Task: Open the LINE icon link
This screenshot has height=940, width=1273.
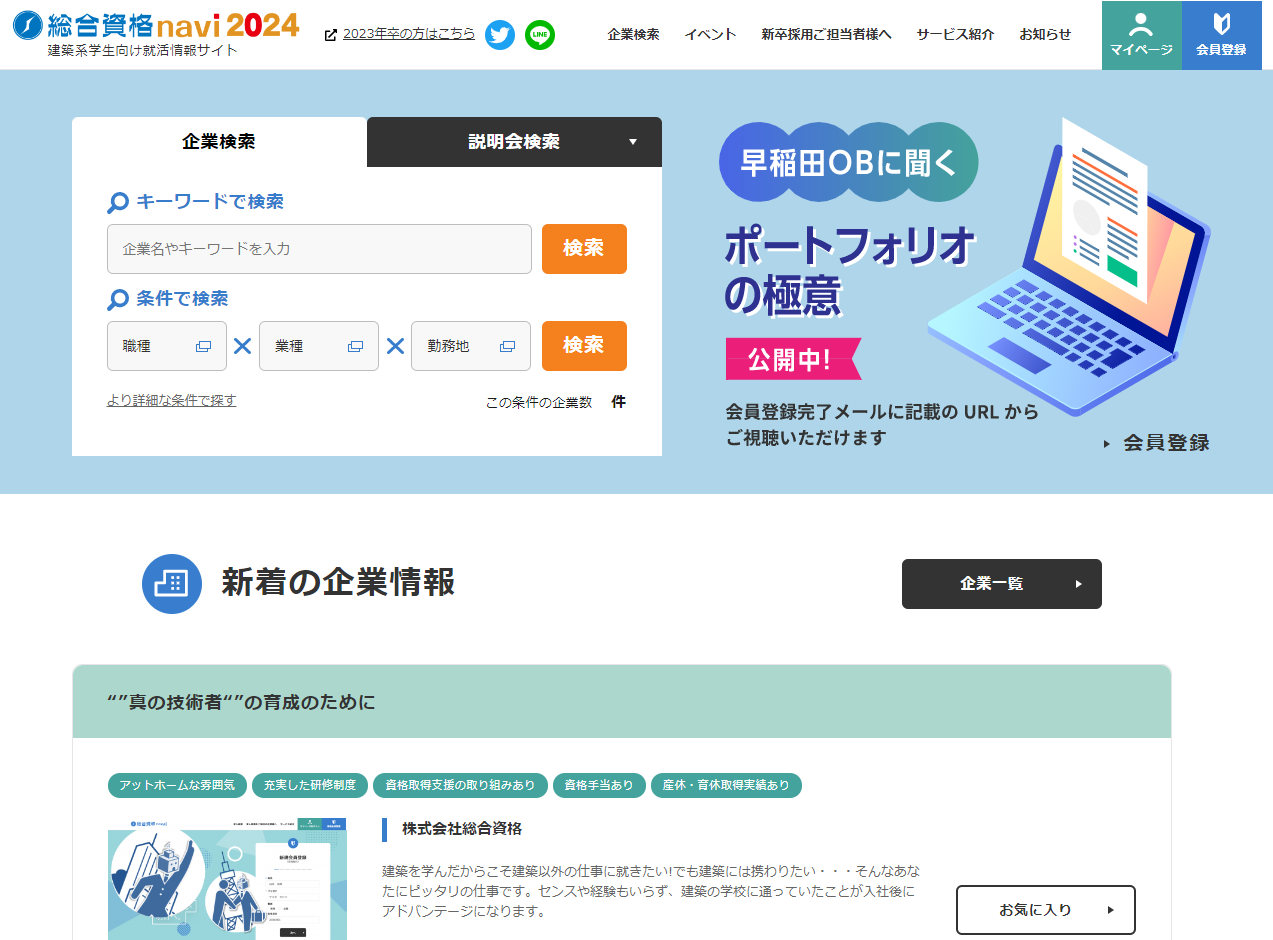Action: point(540,35)
